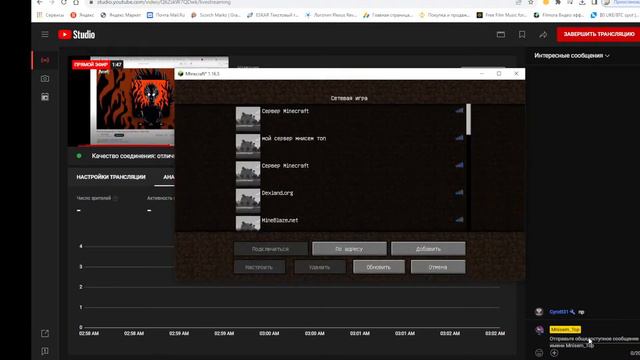This screenshot has height=360, width=640.
Task: Click the wrench moderator badge in chat
Action: (x=572, y=312)
